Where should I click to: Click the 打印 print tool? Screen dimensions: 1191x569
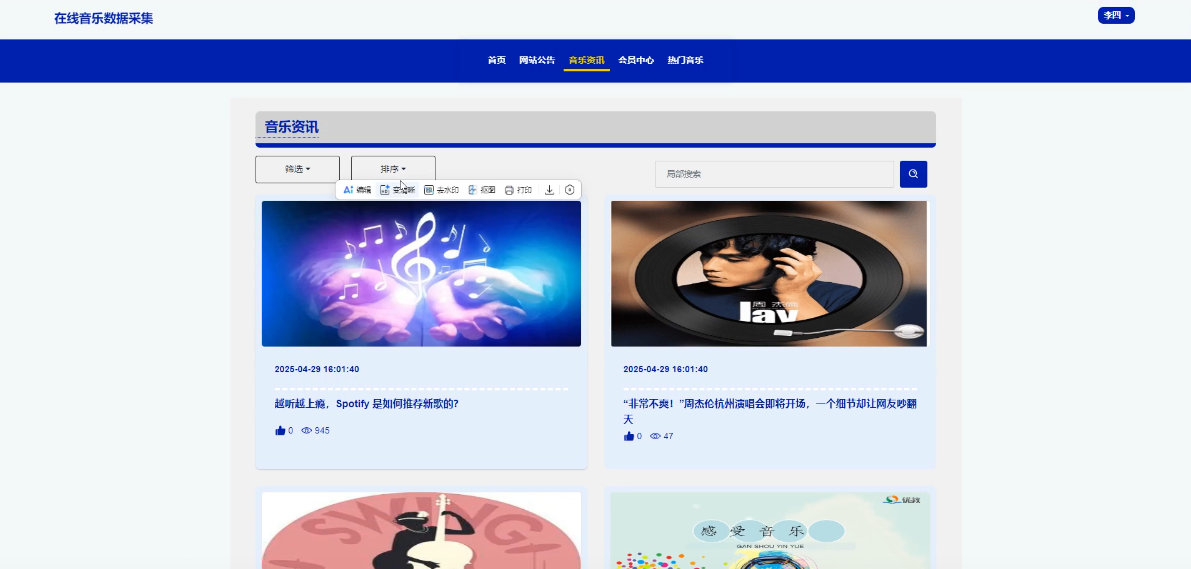[518, 190]
